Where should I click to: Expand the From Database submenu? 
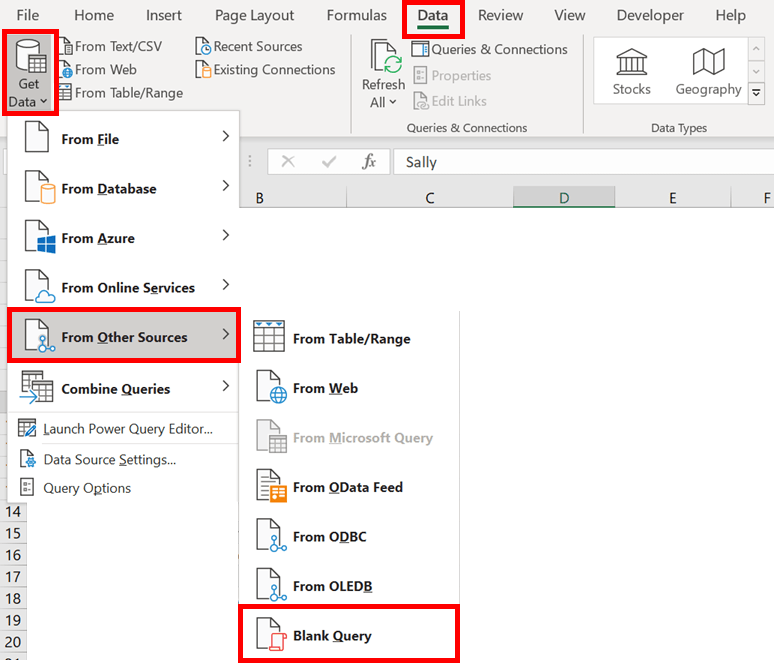point(123,188)
